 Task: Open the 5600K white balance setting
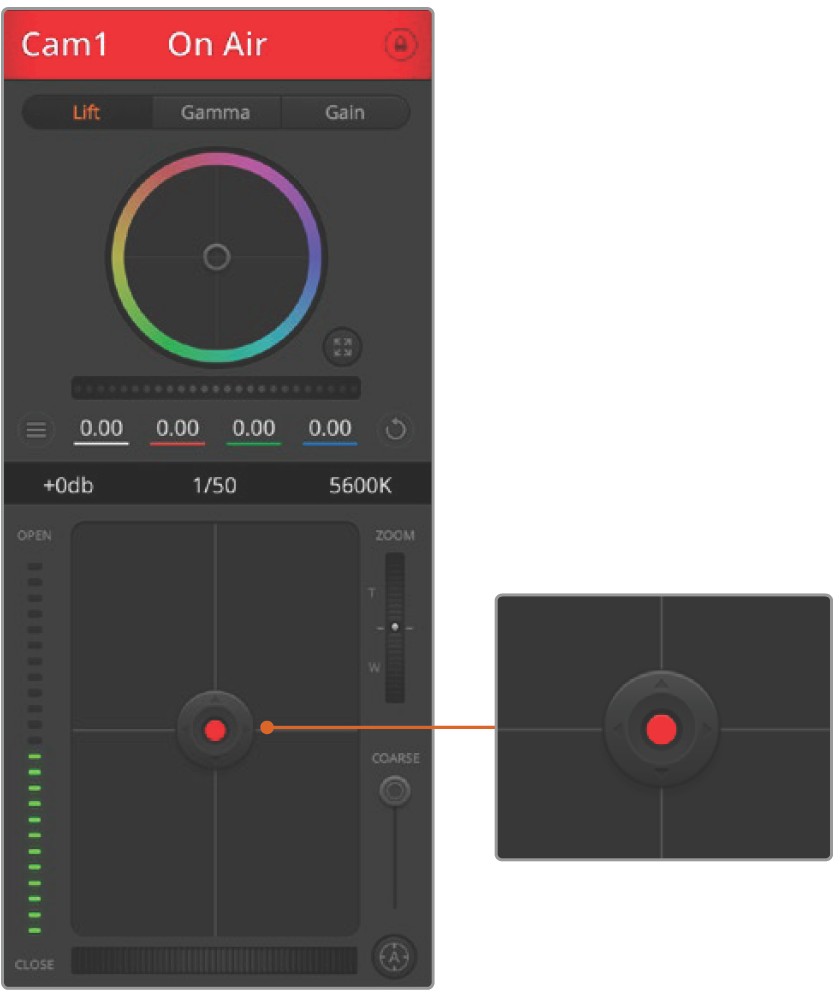(360, 487)
